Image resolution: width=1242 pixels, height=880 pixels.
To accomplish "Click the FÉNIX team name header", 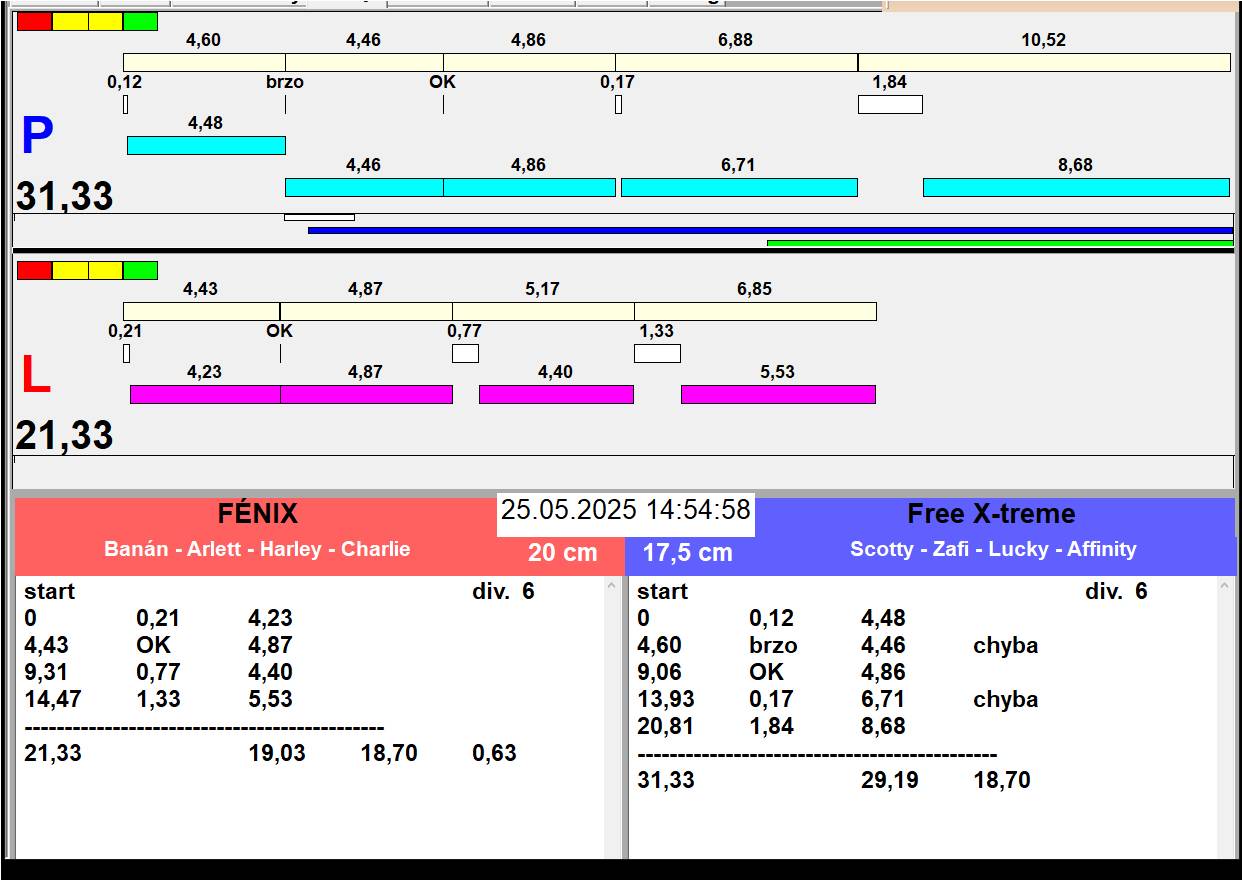I will 258,514.
